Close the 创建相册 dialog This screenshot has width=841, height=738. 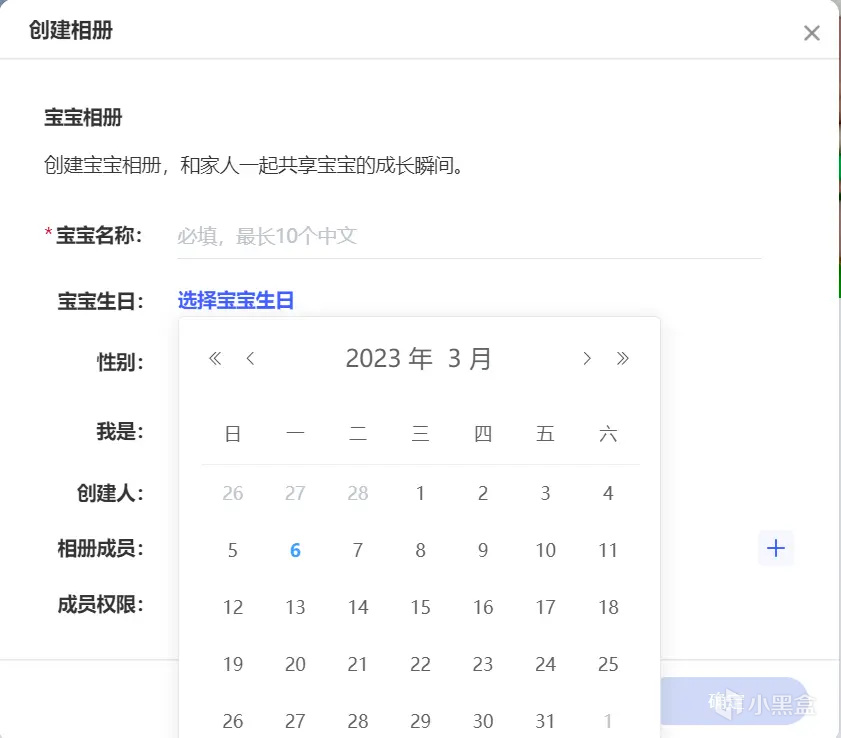[x=812, y=33]
